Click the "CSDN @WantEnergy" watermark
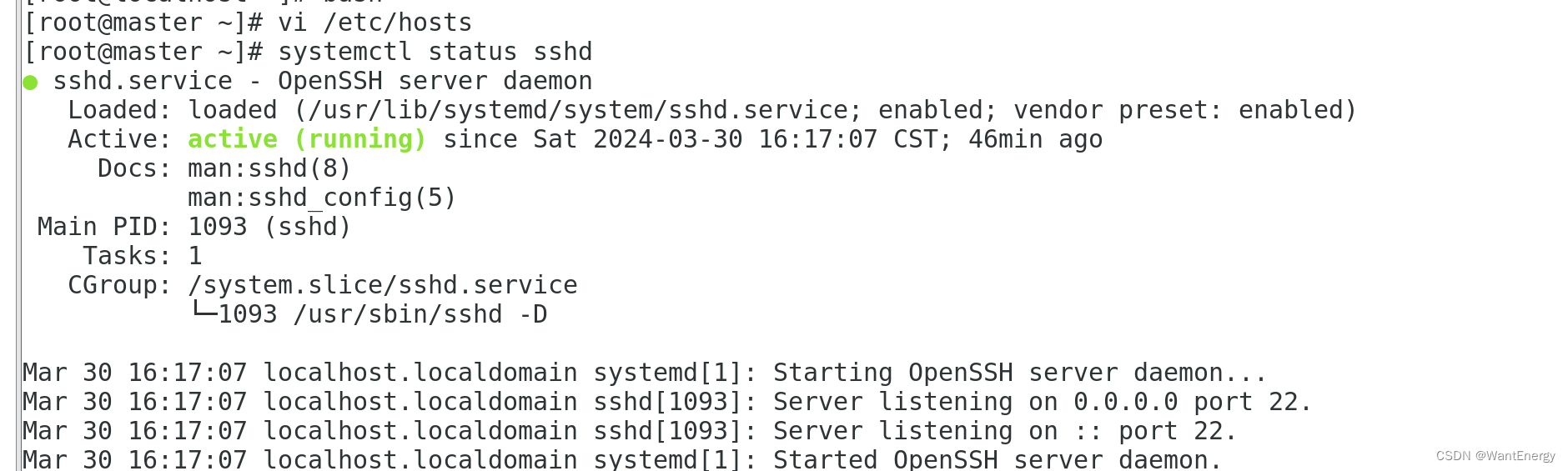Image resolution: width=1568 pixels, height=471 pixels. click(1495, 456)
